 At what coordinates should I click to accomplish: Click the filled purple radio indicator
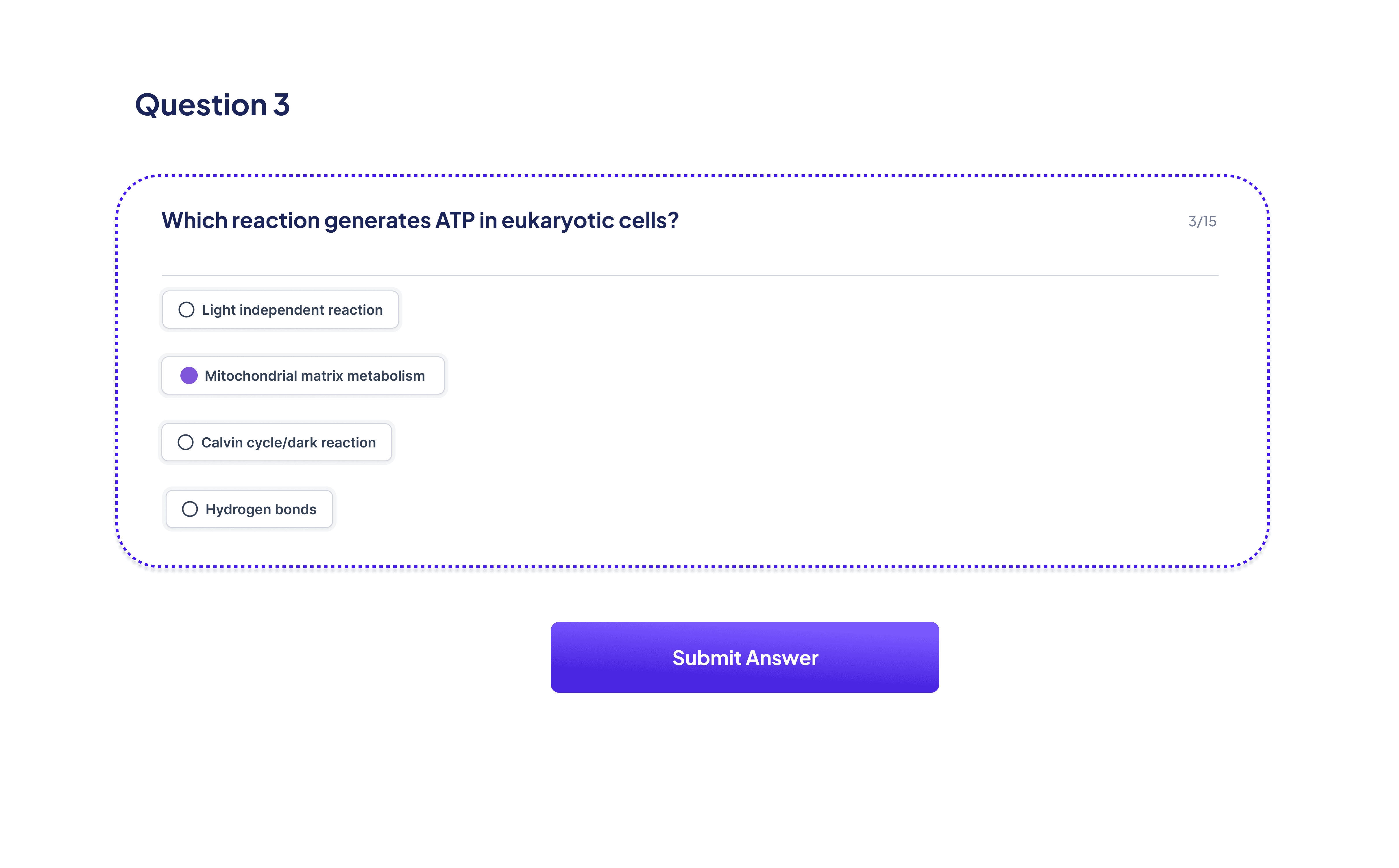click(189, 375)
